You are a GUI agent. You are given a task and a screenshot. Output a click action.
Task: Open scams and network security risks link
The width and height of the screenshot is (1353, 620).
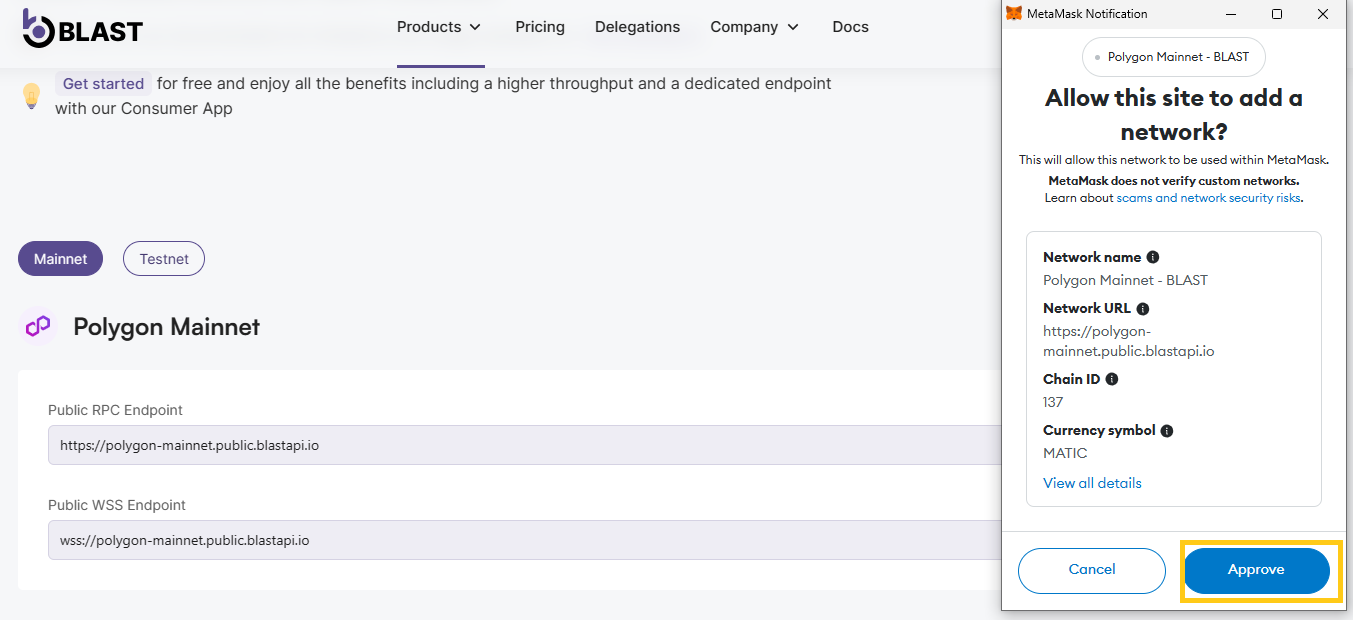[x=1208, y=198]
